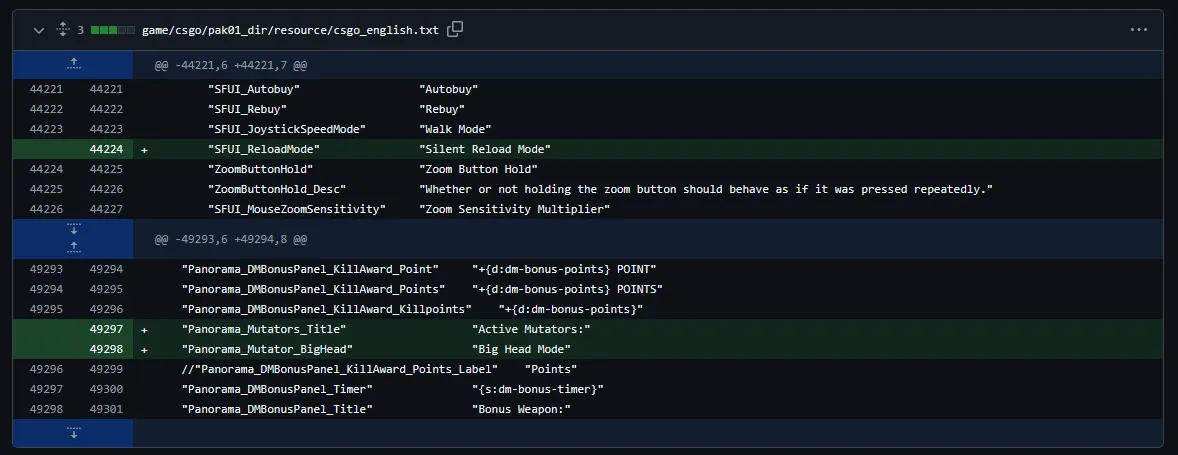The image size is (1178, 455).
Task: Click "Bonus Weapon:" string value
Action: (x=521, y=409)
